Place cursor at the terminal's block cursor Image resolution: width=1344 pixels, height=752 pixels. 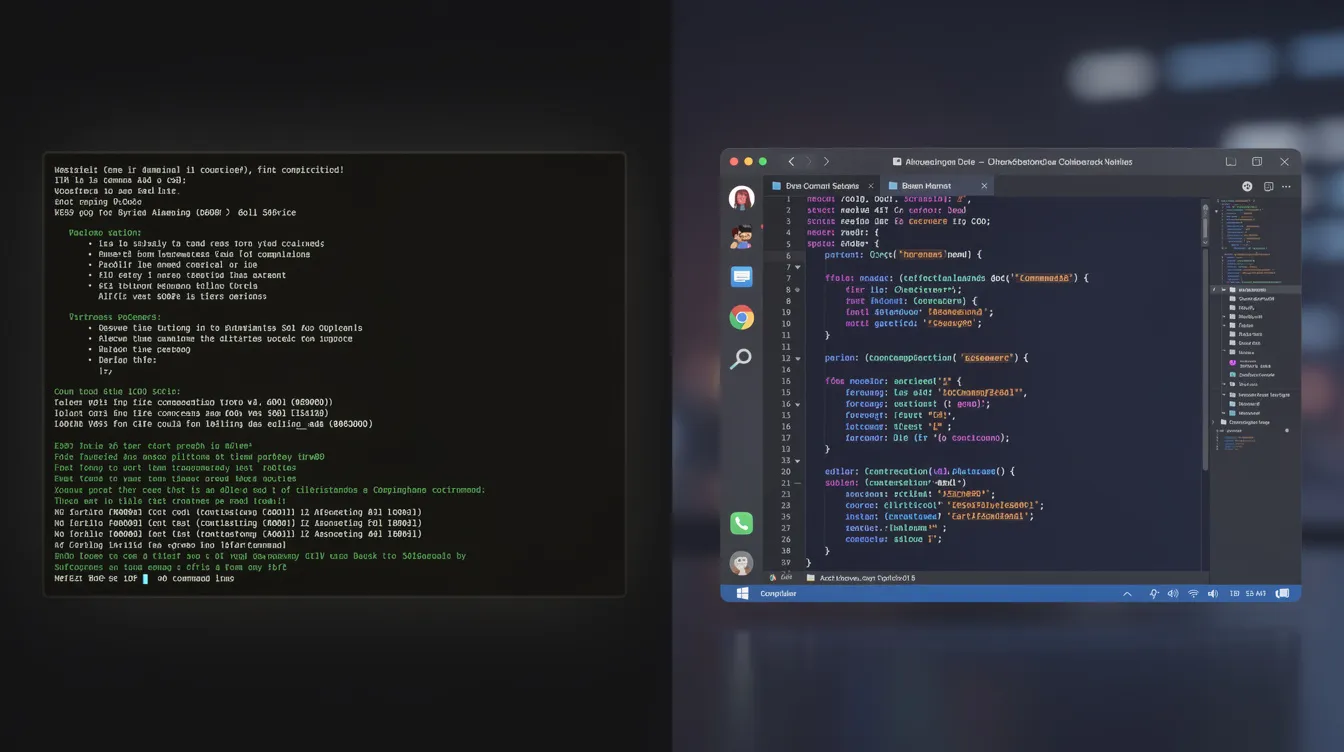coord(145,578)
